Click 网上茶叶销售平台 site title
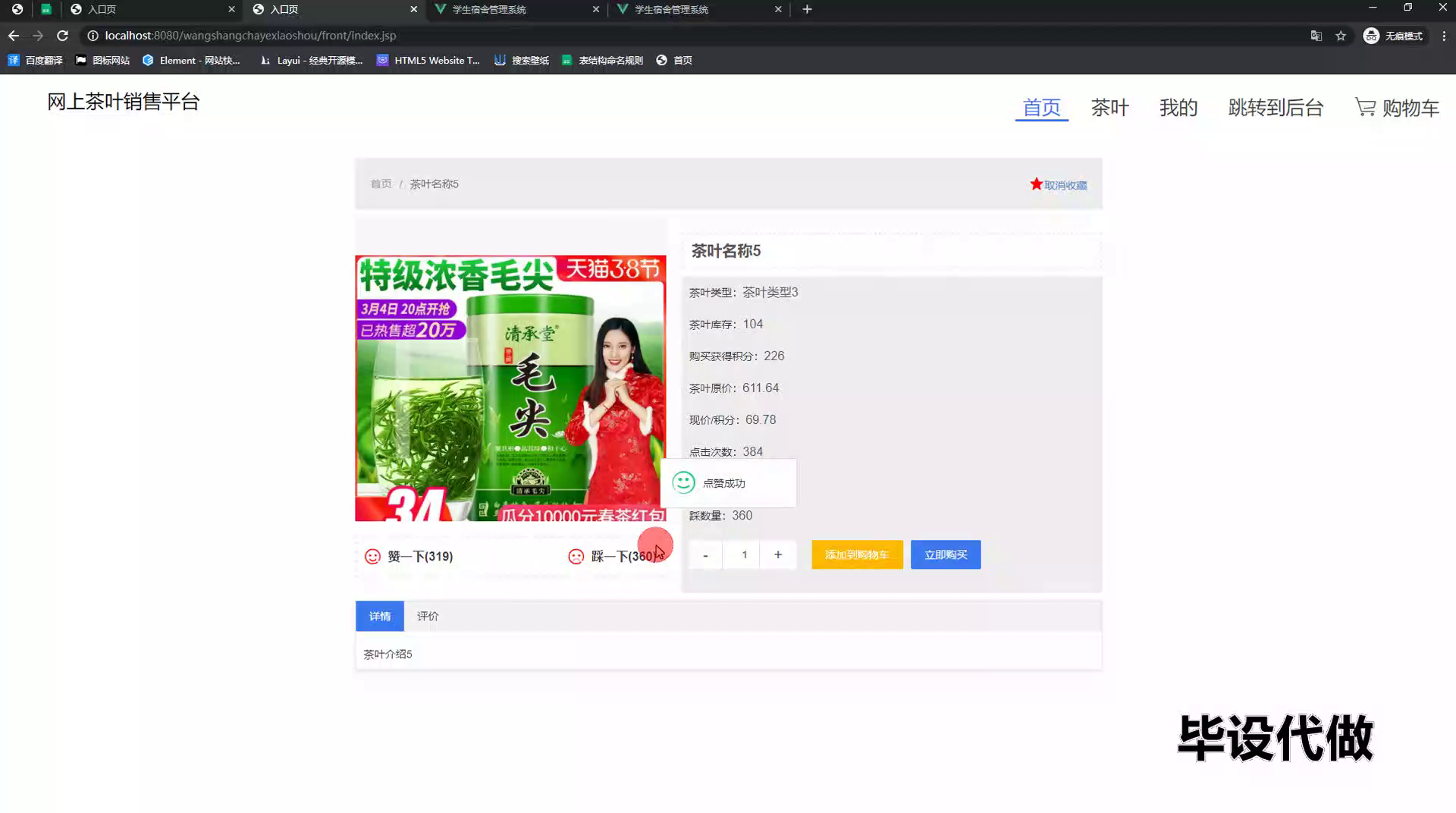The image size is (1456, 813). pos(124,102)
